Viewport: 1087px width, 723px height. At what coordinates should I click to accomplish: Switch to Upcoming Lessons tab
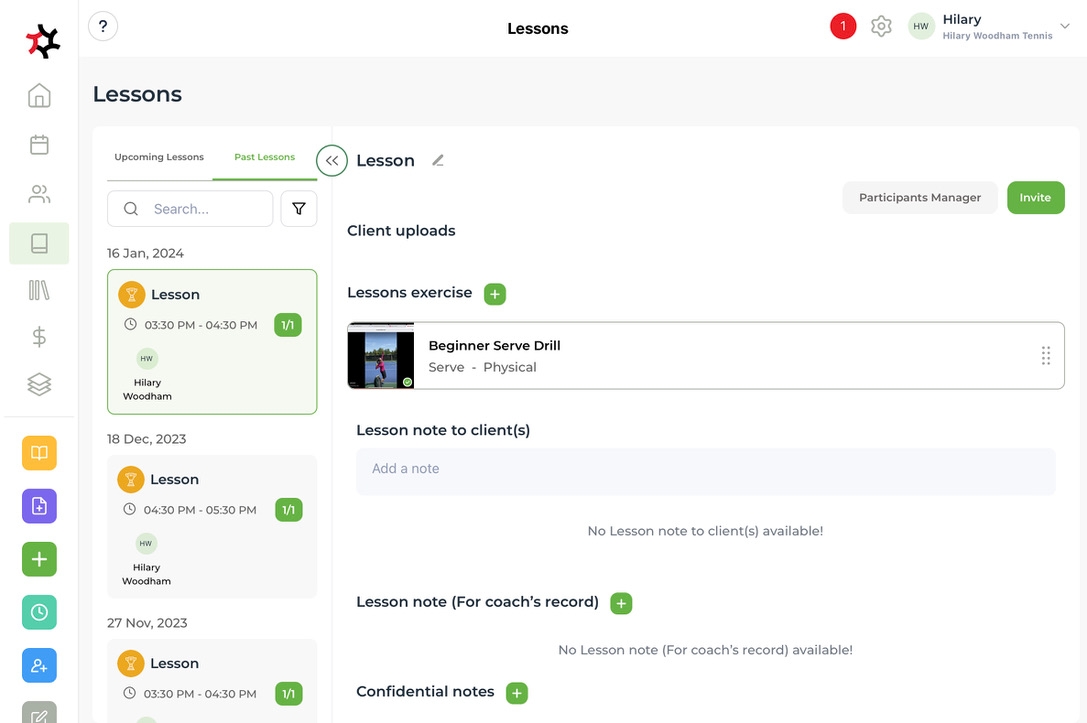point(159,157)
